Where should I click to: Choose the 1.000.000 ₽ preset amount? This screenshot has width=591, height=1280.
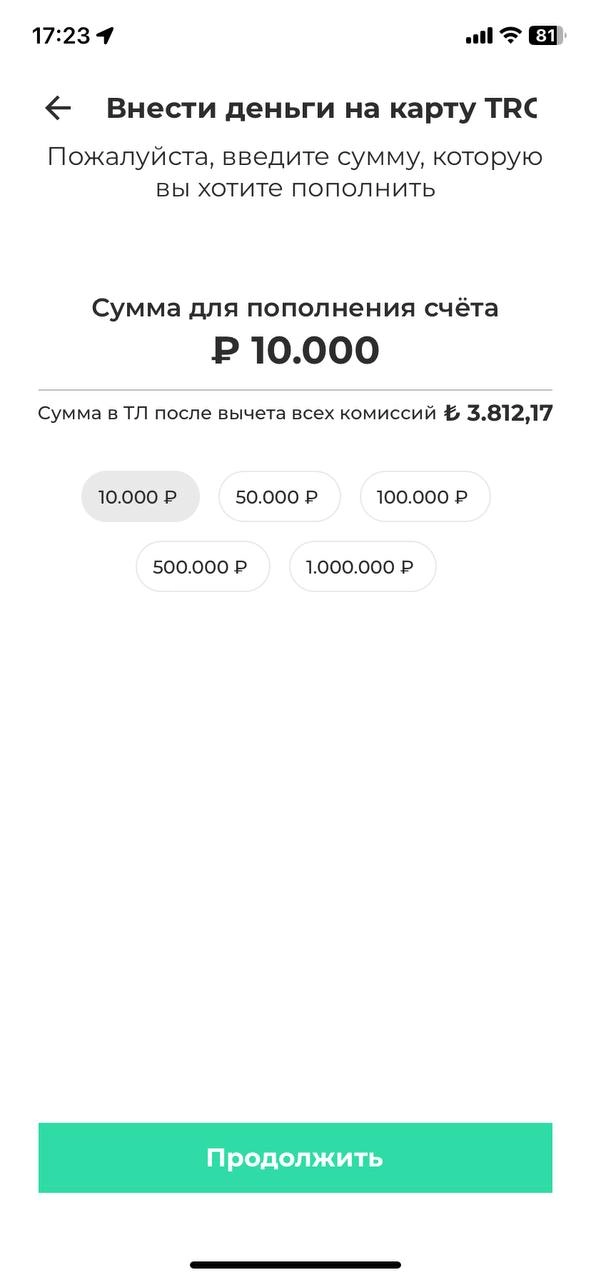(362, 566)
